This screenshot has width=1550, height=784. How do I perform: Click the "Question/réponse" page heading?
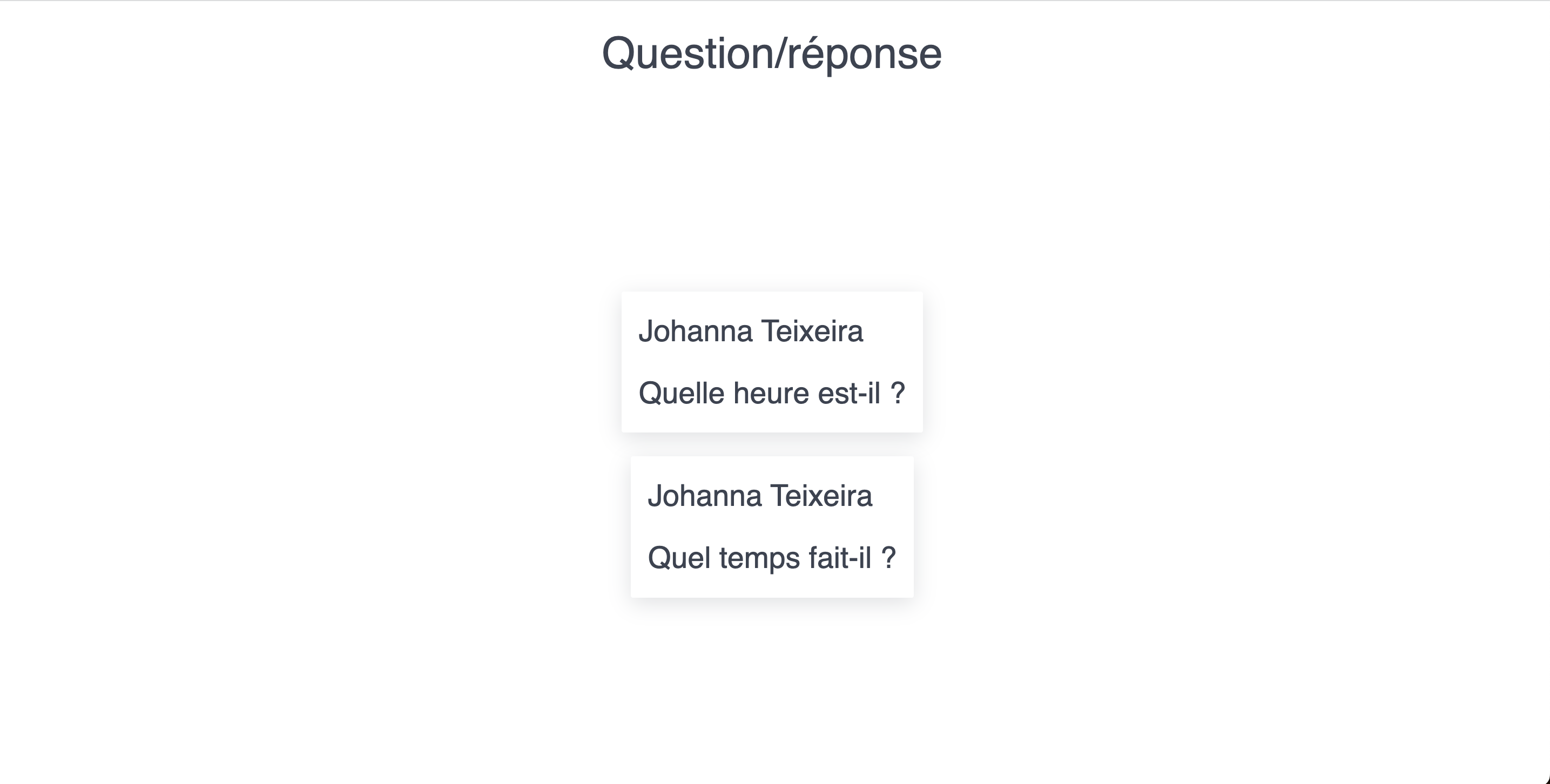tap(771, 54)
